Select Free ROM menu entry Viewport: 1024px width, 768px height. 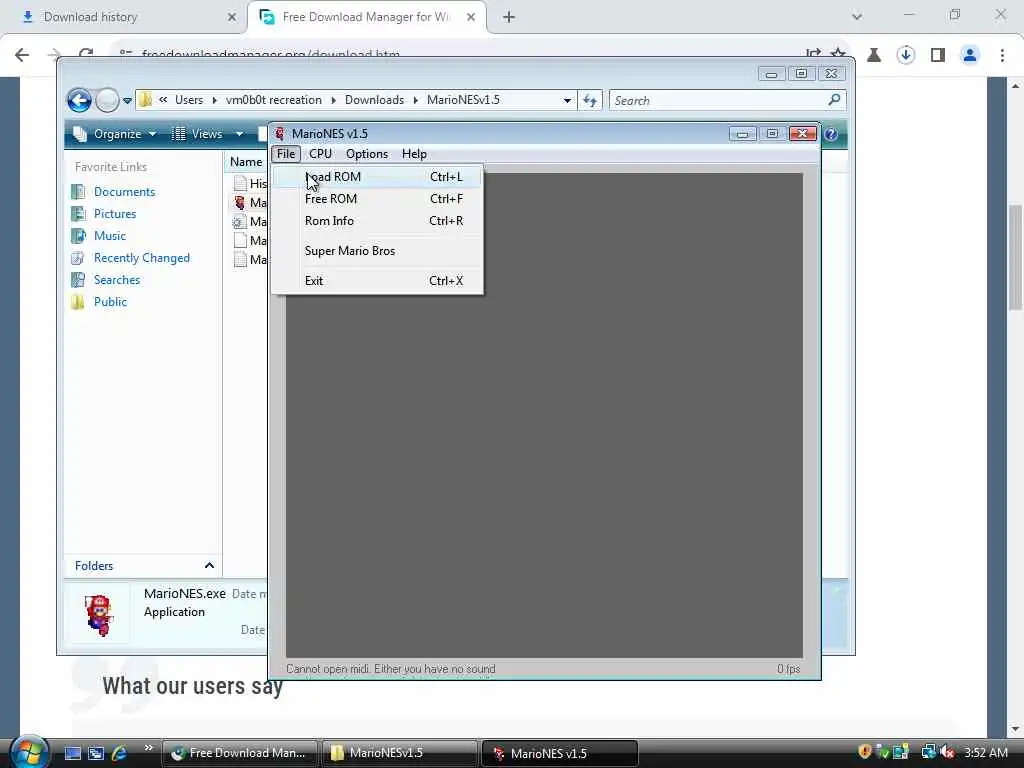(377, 199)
